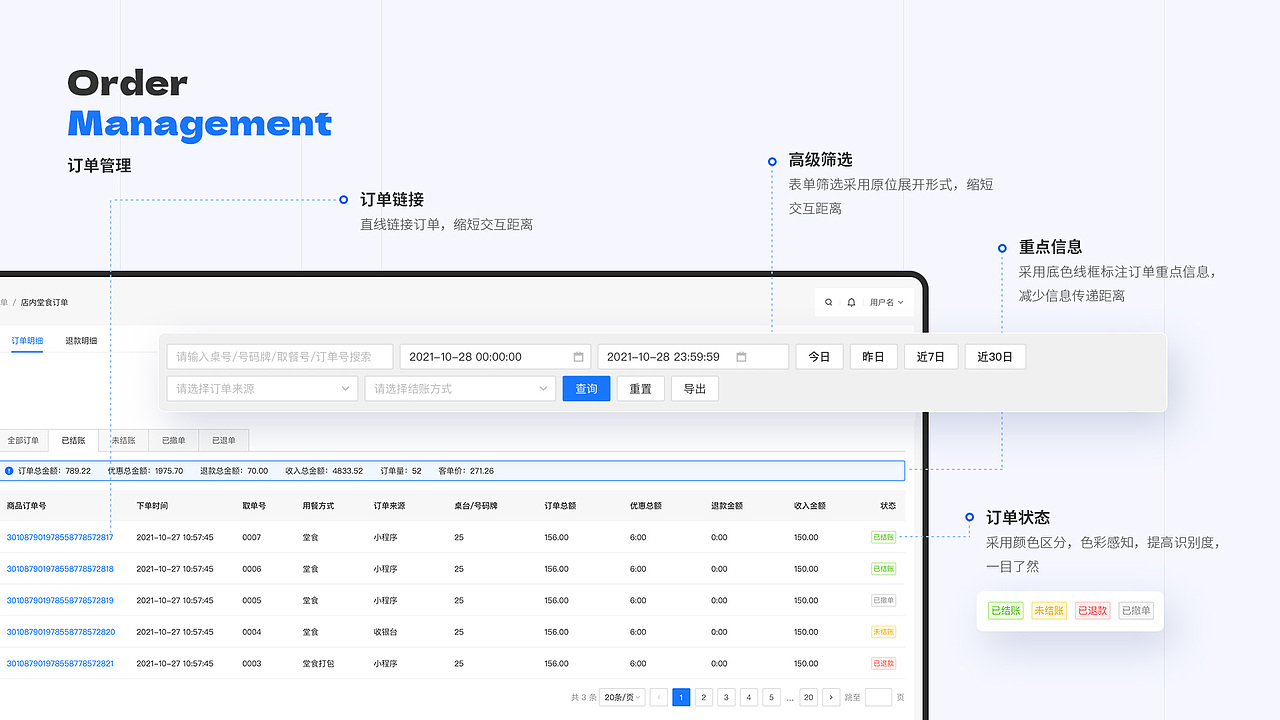Select page 1 in pagination
The image size is (1280, 720).
pos(681,697)
